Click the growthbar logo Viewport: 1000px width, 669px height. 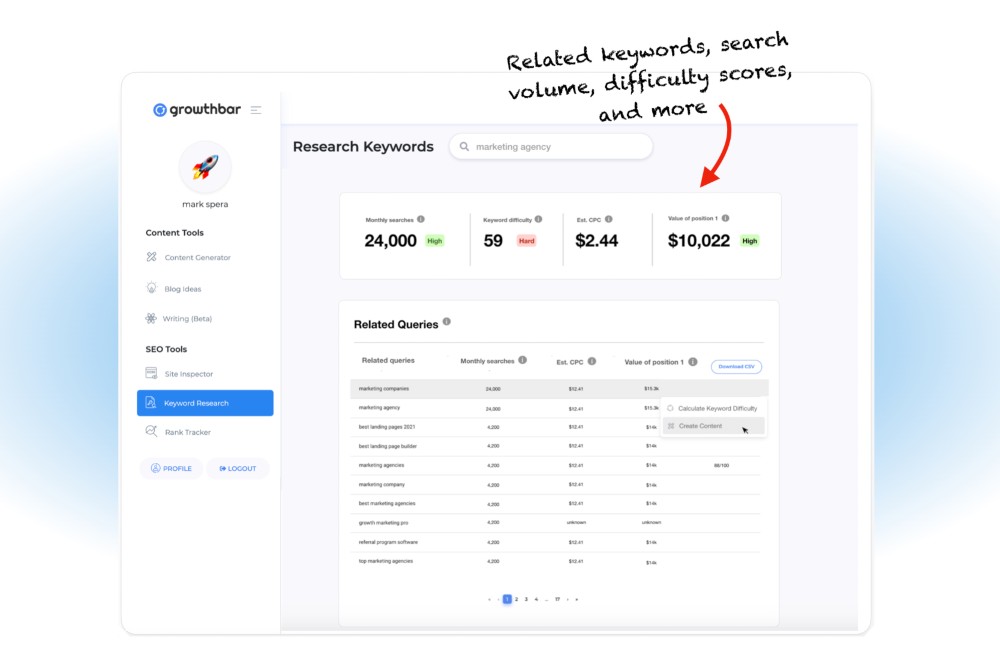click(x=196, y=109)
